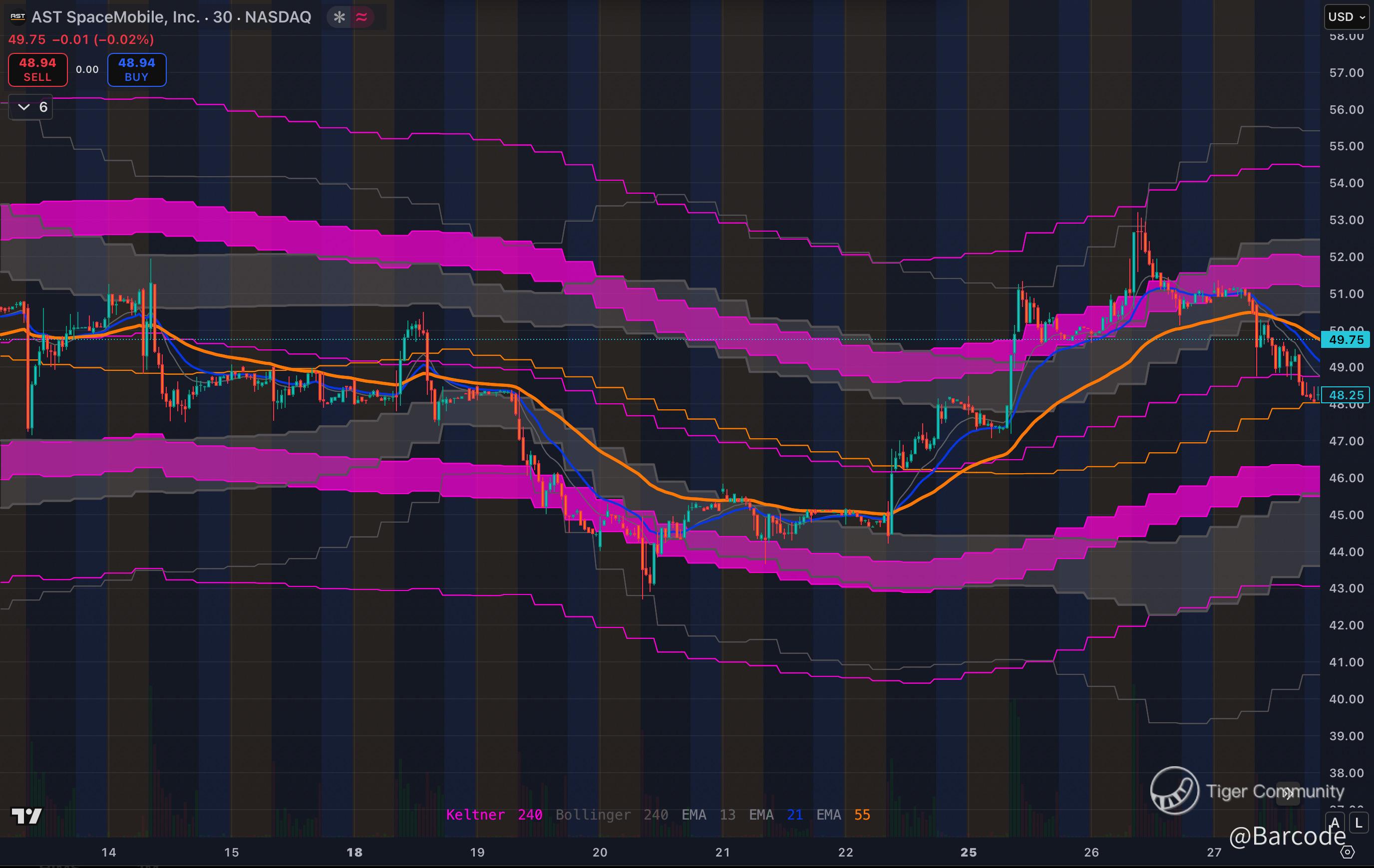Expand the collapsed indicators legend showing 6
The width and height of the screenshot is (1374, 868).
pos(31,107)
